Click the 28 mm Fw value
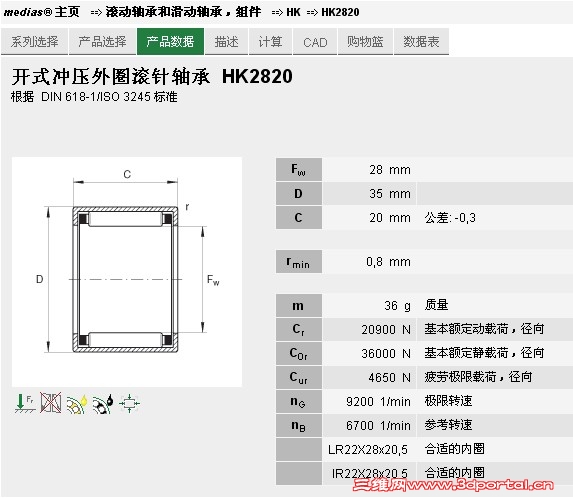The width and height of the screenshot is (573, 498). pyautogui.click(x=390, y=170)
